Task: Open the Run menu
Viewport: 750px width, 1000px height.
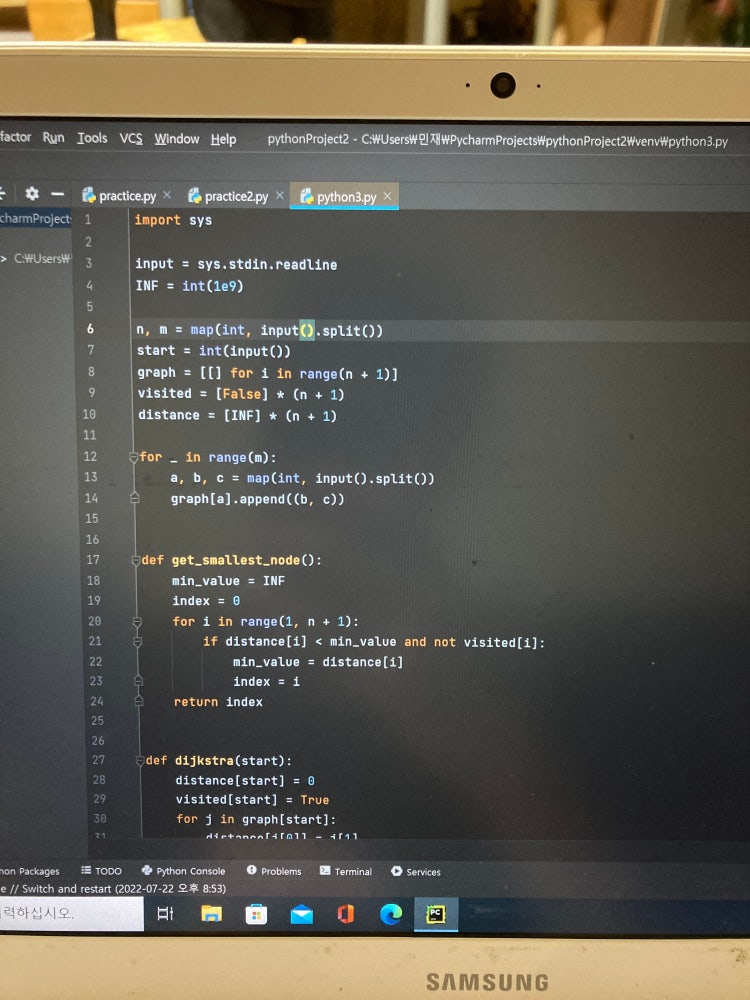Action: point(53,138)
